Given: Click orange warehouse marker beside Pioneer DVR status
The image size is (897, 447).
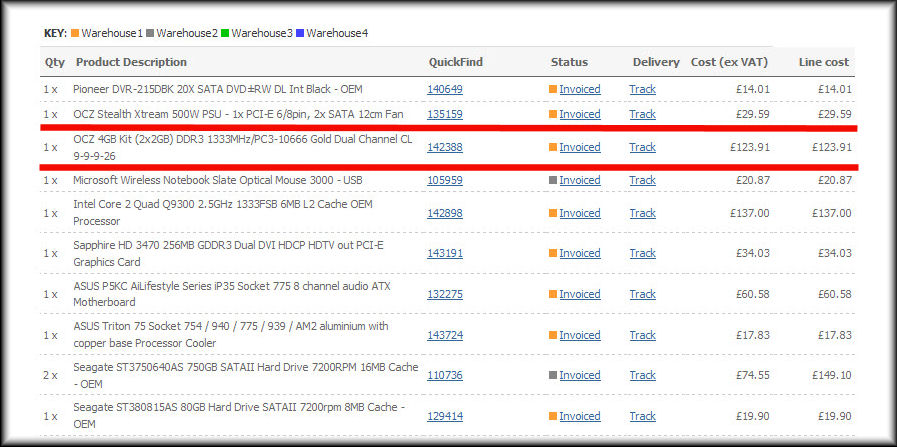Looking at the screenshot, I should pyautogui.click(x=553, y=89).
